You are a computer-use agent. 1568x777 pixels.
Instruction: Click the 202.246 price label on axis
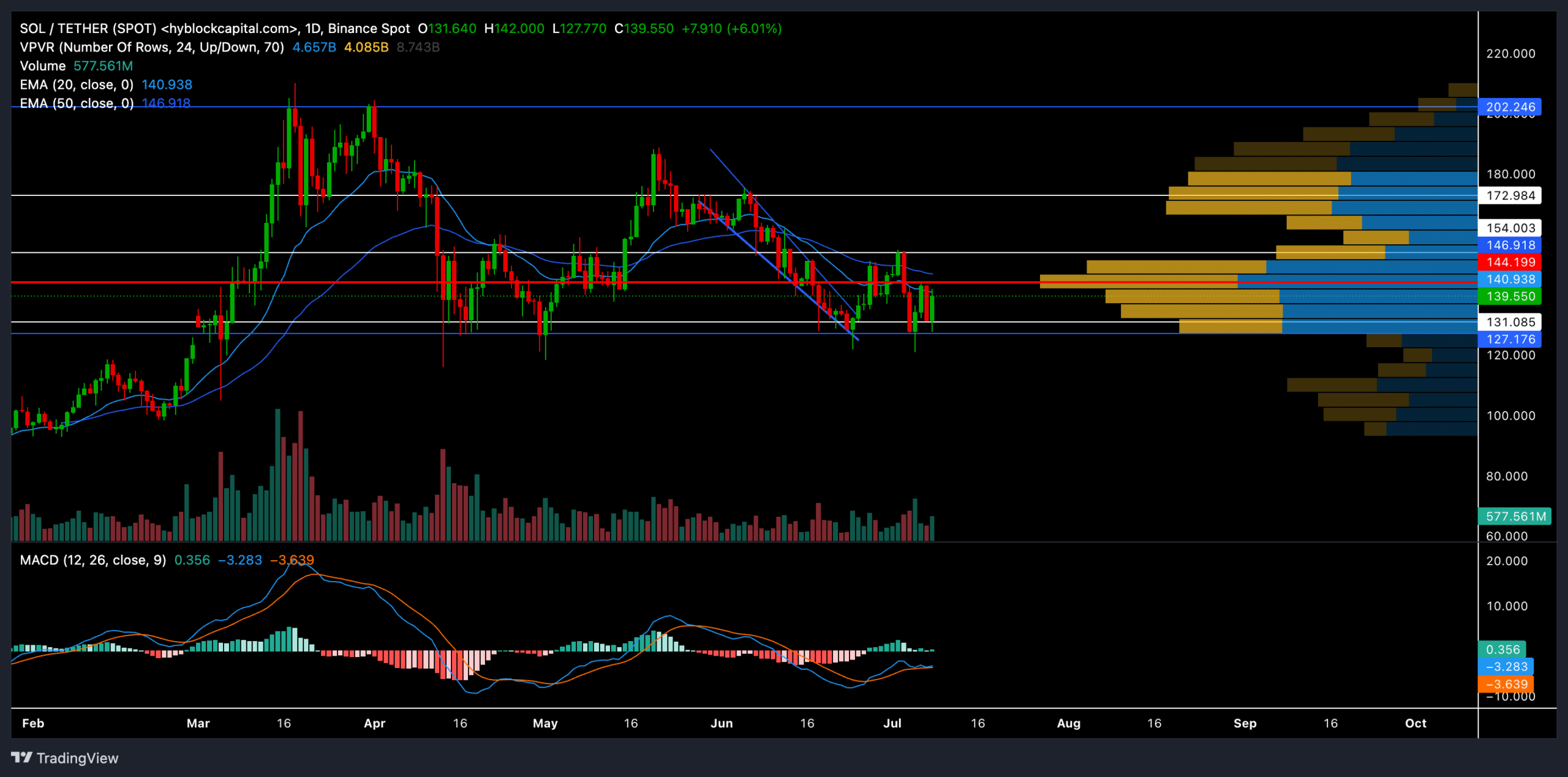click(1510, 107)
